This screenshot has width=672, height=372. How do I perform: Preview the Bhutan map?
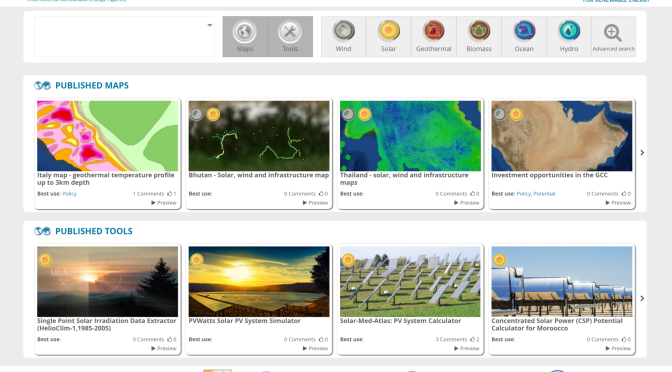[315, 203]
